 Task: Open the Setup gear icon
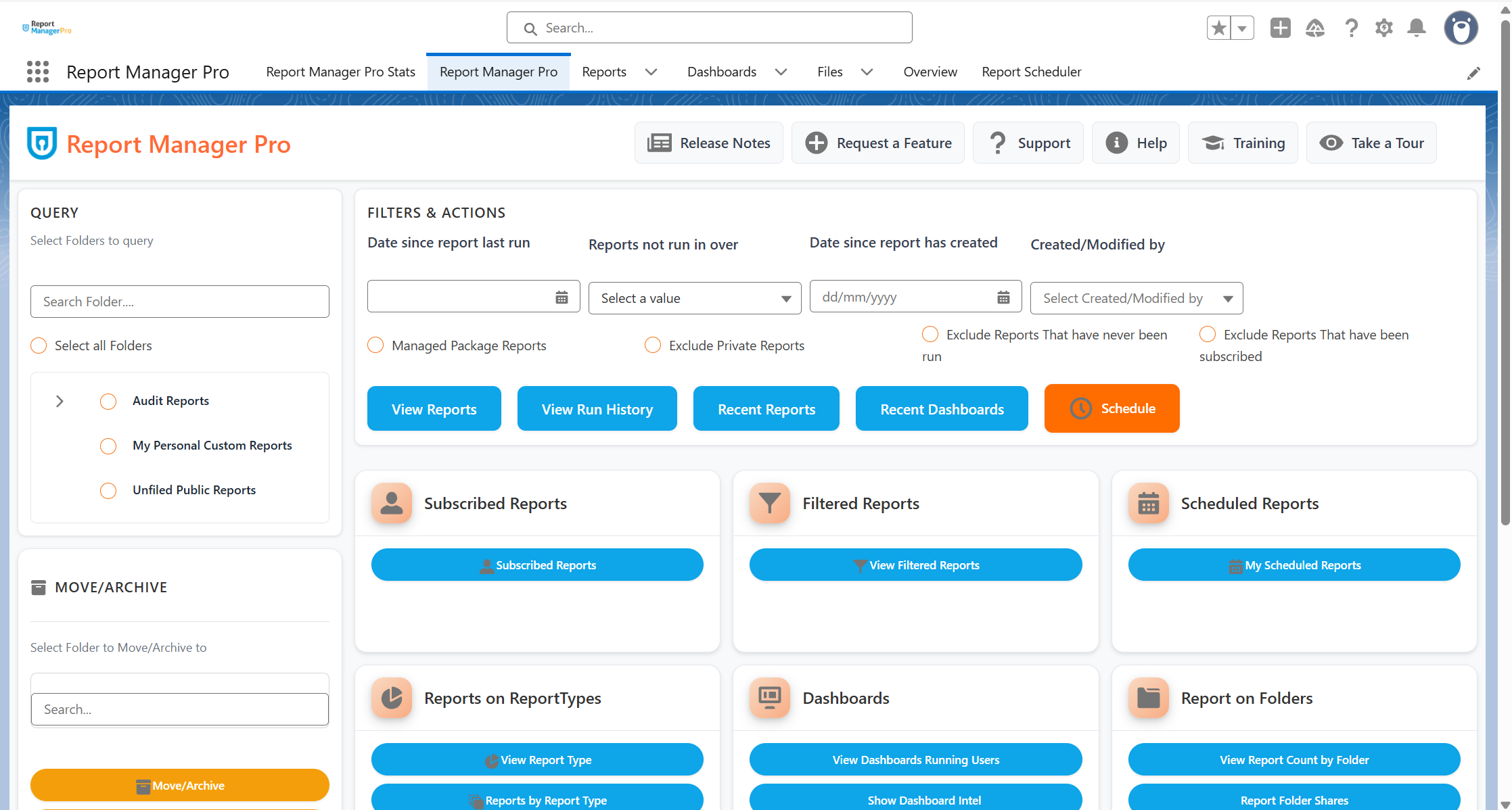click(x=1384, y=28)
